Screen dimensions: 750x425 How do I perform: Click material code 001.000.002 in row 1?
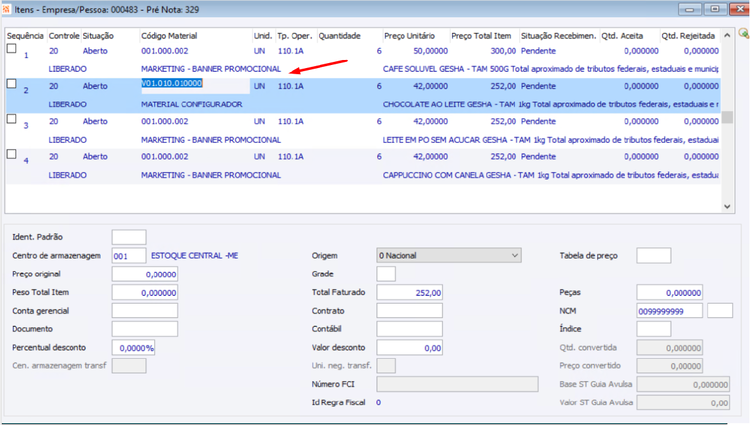click(x=165, y=51)
